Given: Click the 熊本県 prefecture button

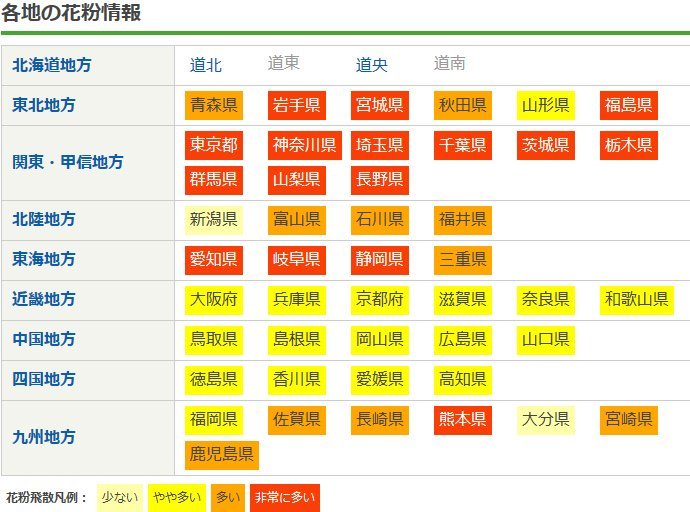Looking at the screenshot, I should [463, 419].
